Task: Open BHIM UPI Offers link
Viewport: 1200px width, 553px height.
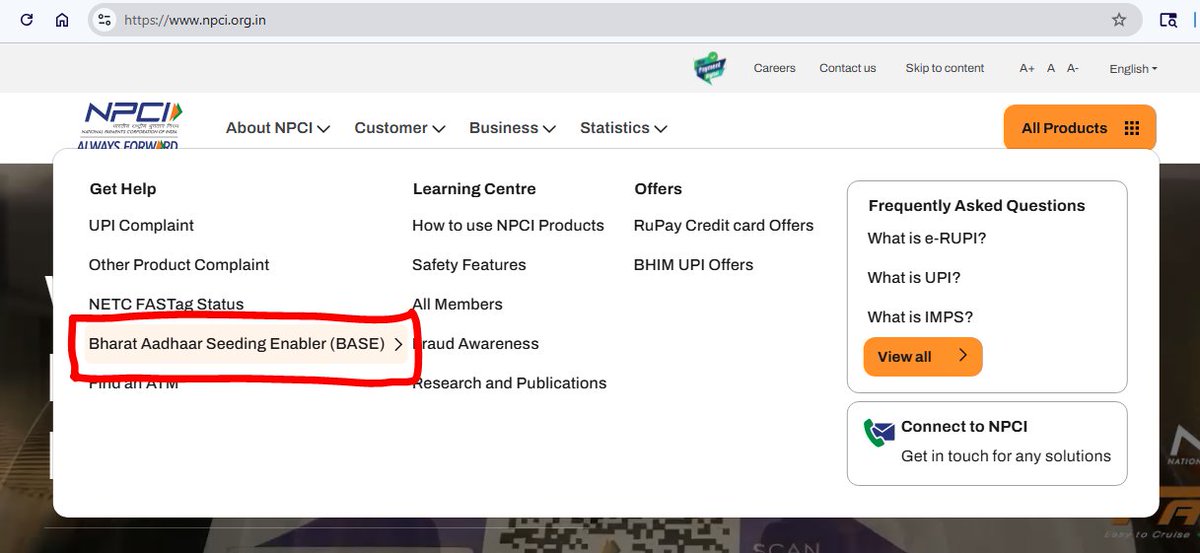Action: coord(694,265)
